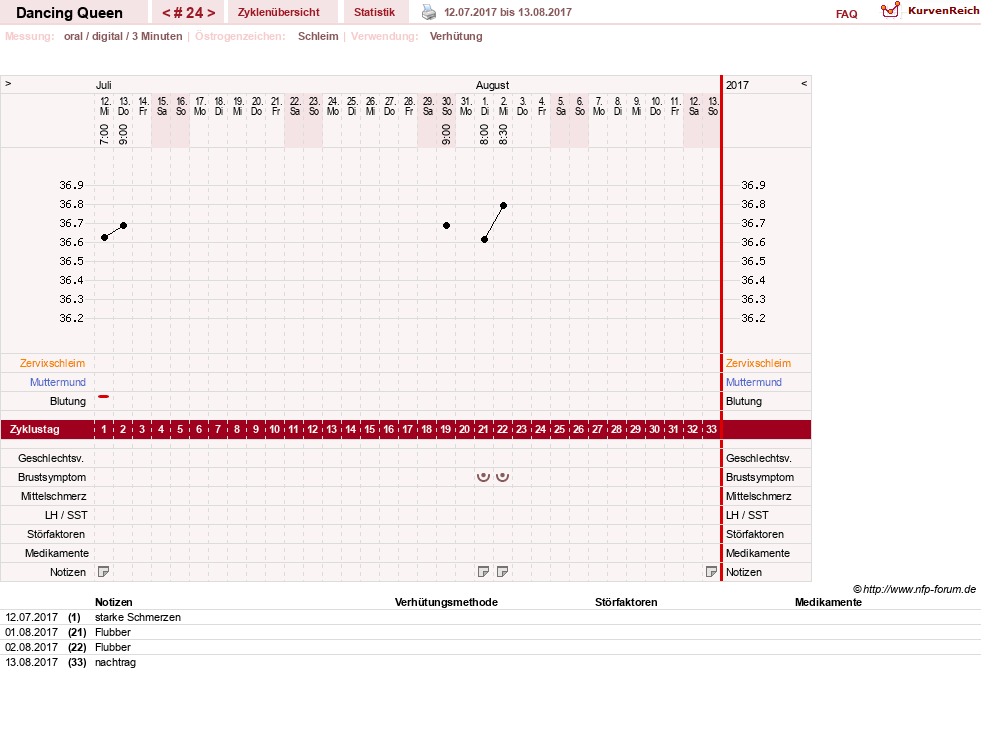Click the 7:00 measurement time
Image resolution: width=981 pixels, height=741 pixels.
pos(104,134)
